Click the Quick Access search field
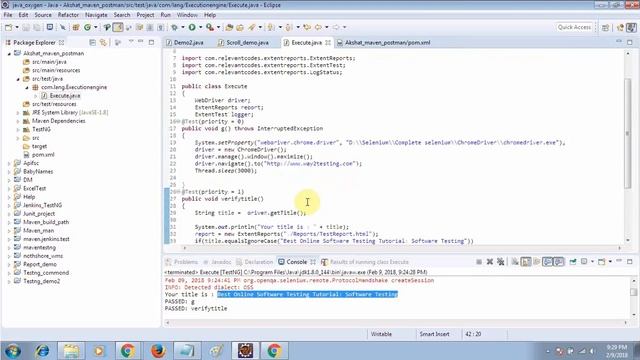This screenshot has width=640, height=360. (574, 27)
